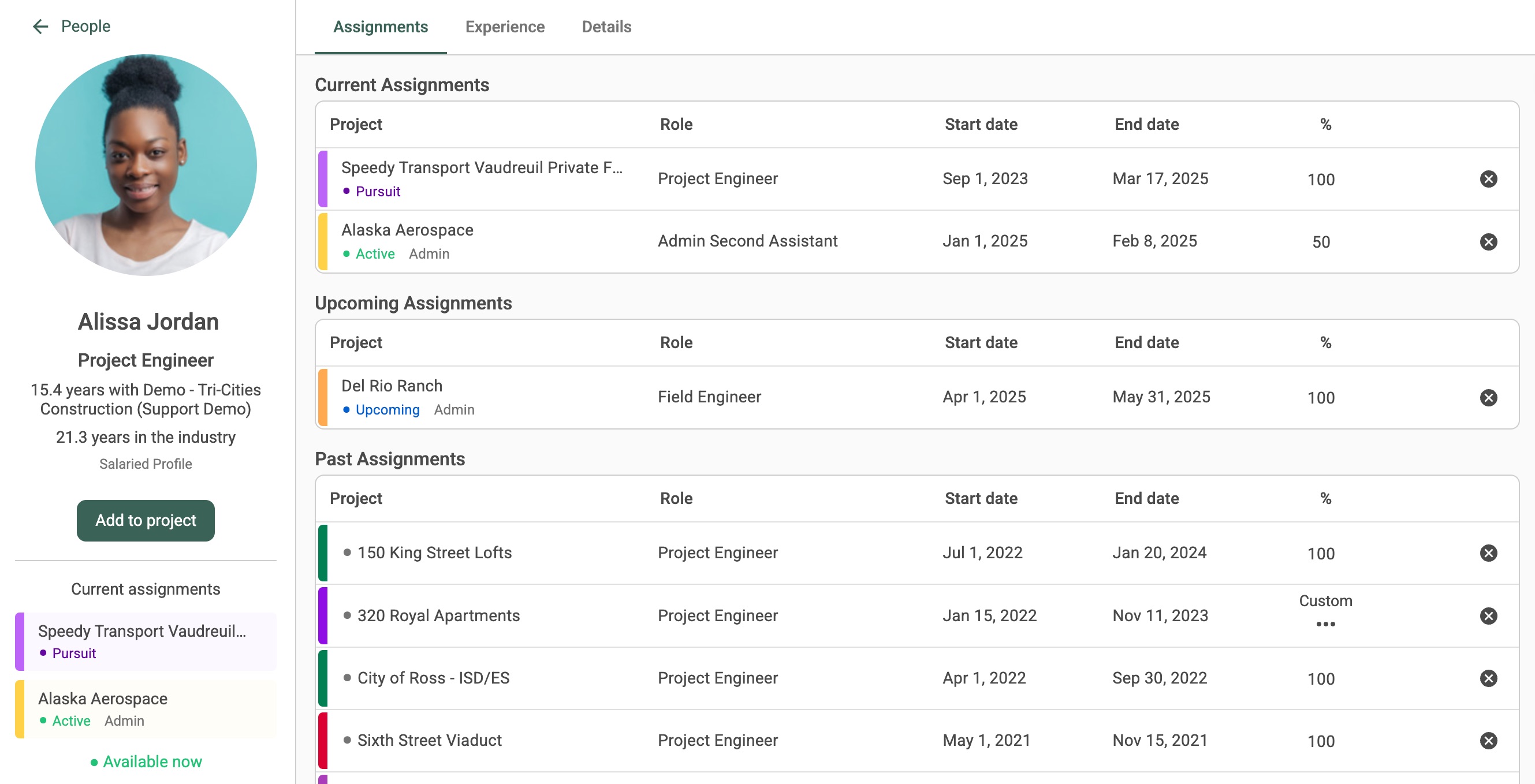Click the yellow color bar of Alaska Aerospace row
Viewport: 1535px width, 784px height.
pos(322,241)
